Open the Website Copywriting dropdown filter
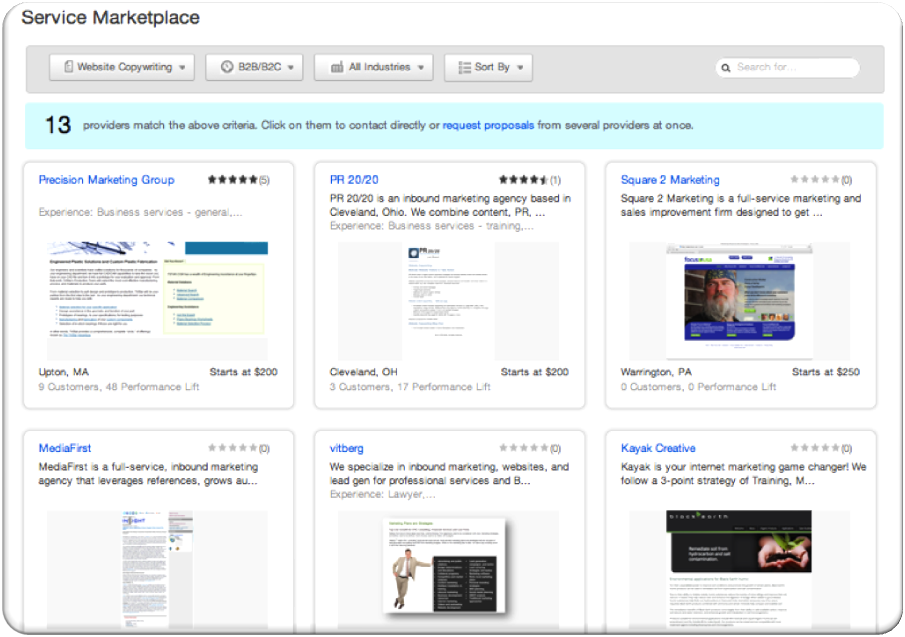The height and width of the screenshot is (637, 905). click(x=121, y=67)
